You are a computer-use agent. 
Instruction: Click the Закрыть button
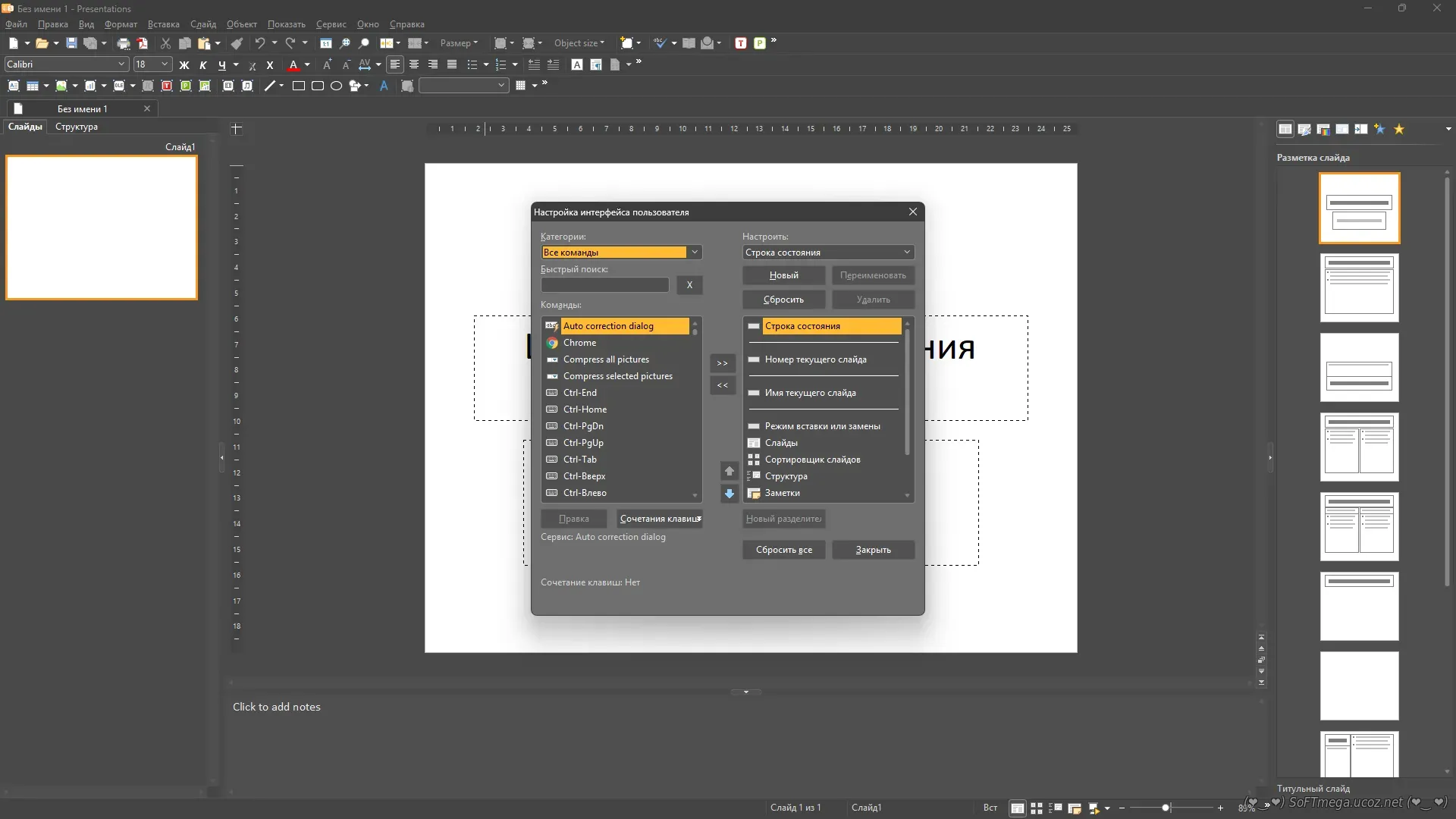873,550
